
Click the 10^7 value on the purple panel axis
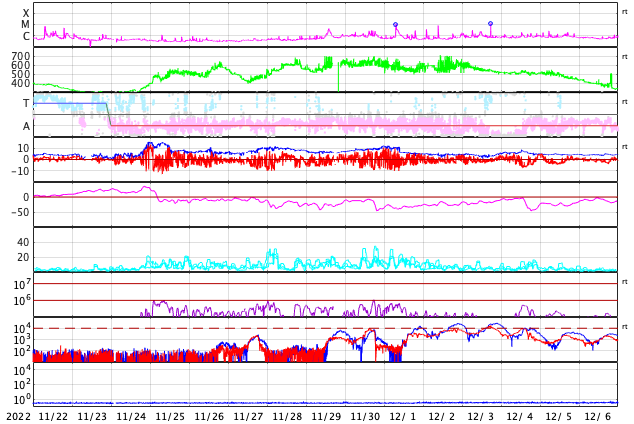[22, 285]
